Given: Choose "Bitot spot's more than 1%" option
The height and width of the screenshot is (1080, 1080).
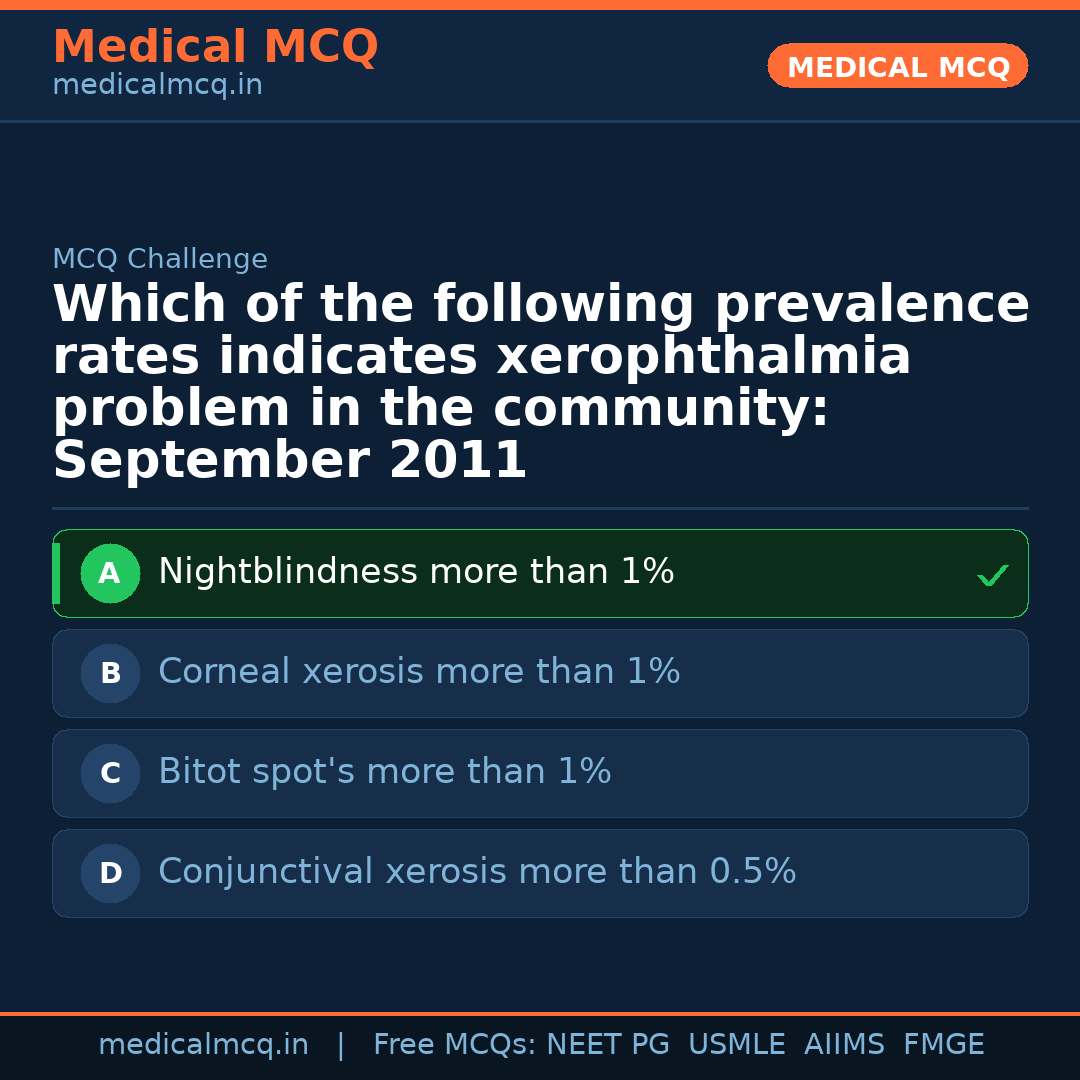Looking at the screenshot, I should pos(384,773).
